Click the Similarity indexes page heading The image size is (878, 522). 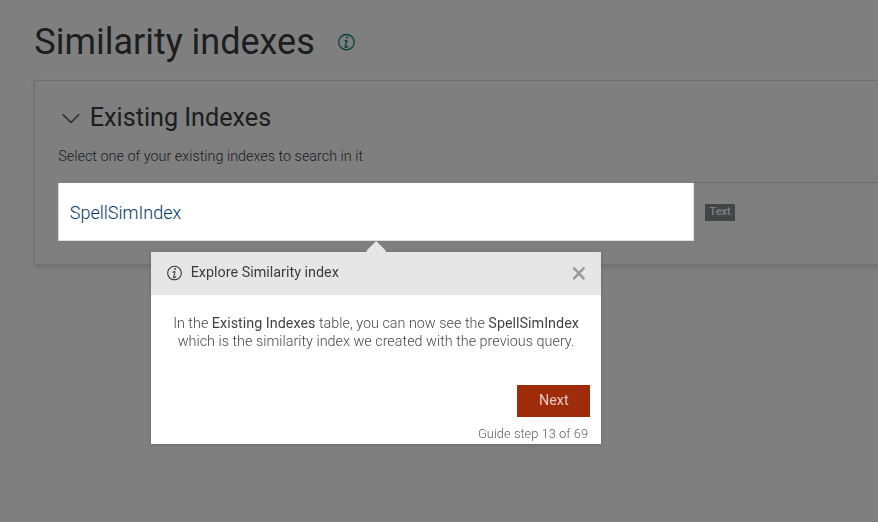click(x=174, y=42)
